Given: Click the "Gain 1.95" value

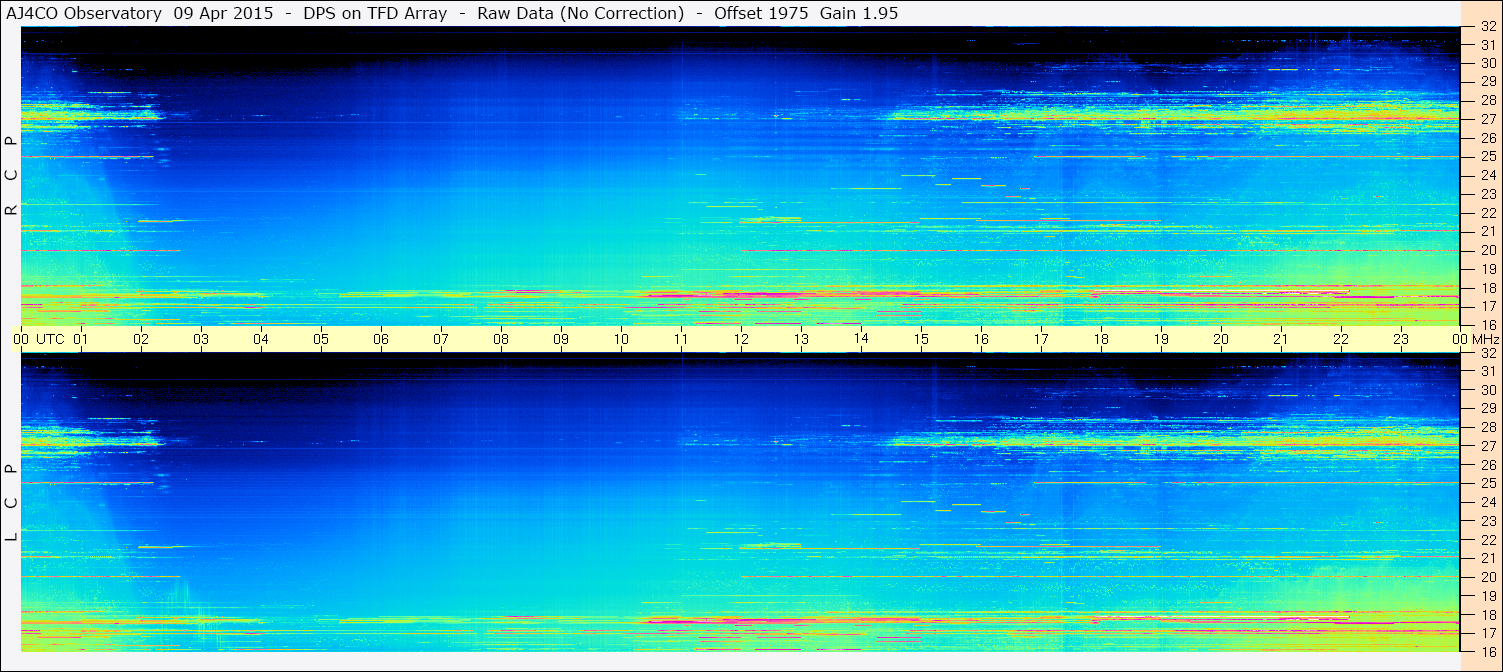Looking at the screenshot, I should point(858,14).
